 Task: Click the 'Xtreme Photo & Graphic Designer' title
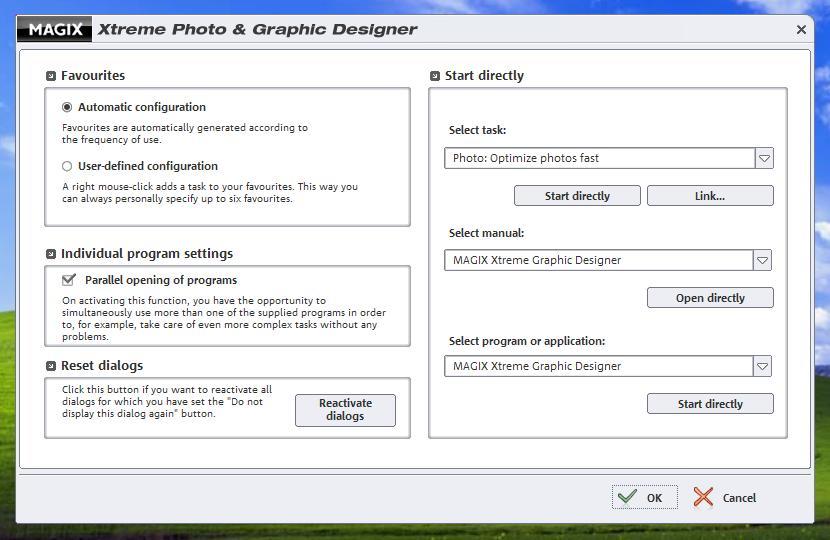click(257, 29)
